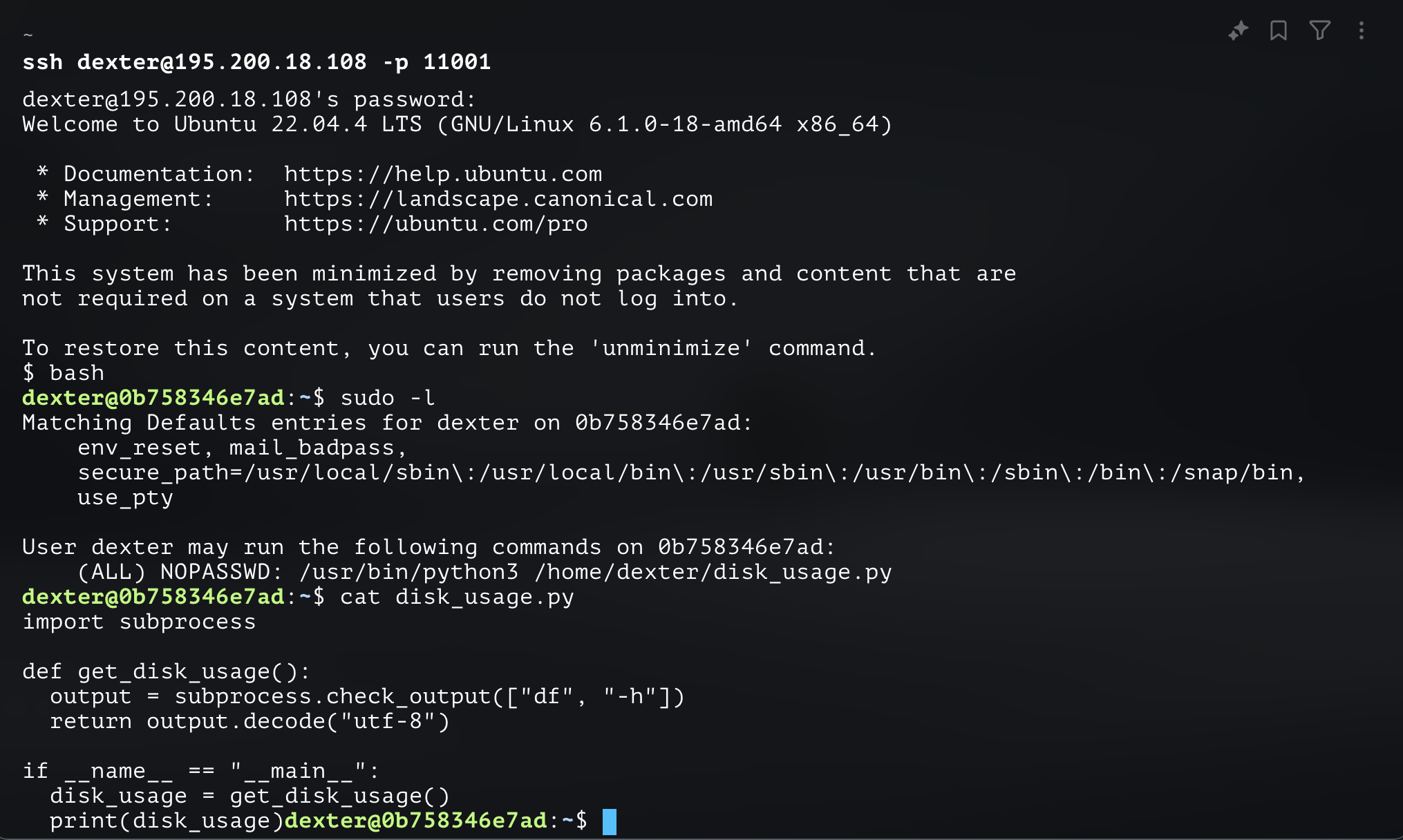The height and width of the screenshot is (840, 1403).
Task: Bookmark this ssh command block
Action: point(1278,30)
